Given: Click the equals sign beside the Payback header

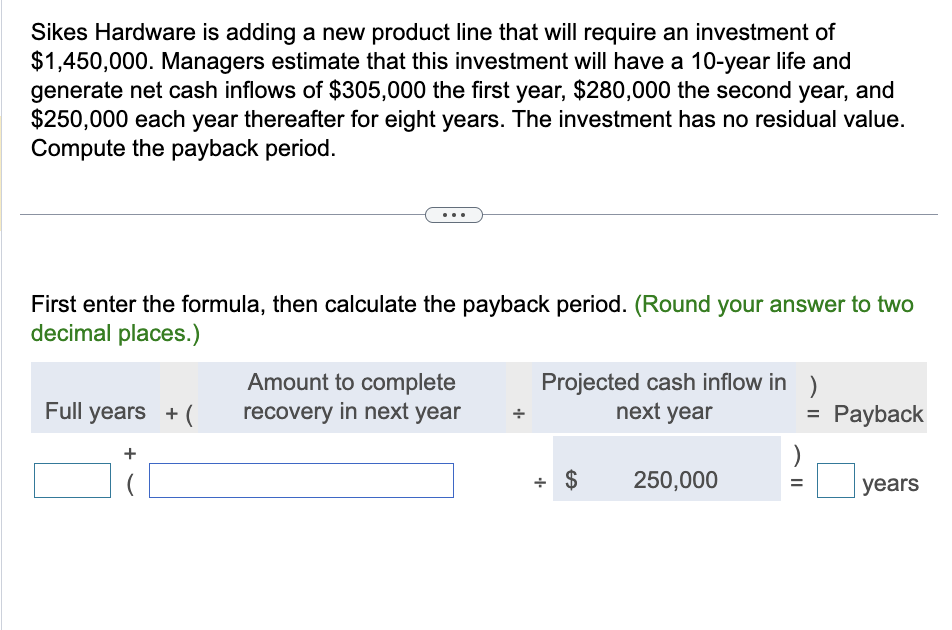Looking at the screenshot, I should pyautogui.click(x=814, y=414).
